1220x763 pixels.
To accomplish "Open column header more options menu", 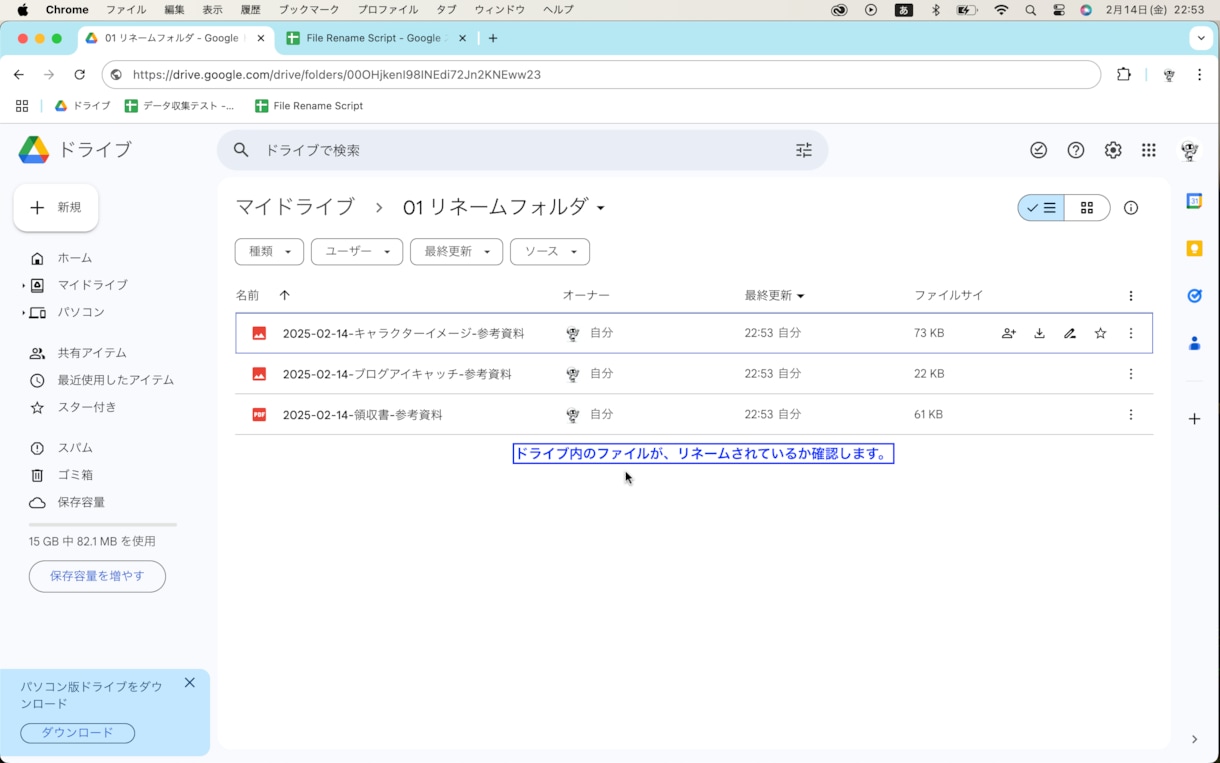I will pyautogui.click(x=1131, y=296).
